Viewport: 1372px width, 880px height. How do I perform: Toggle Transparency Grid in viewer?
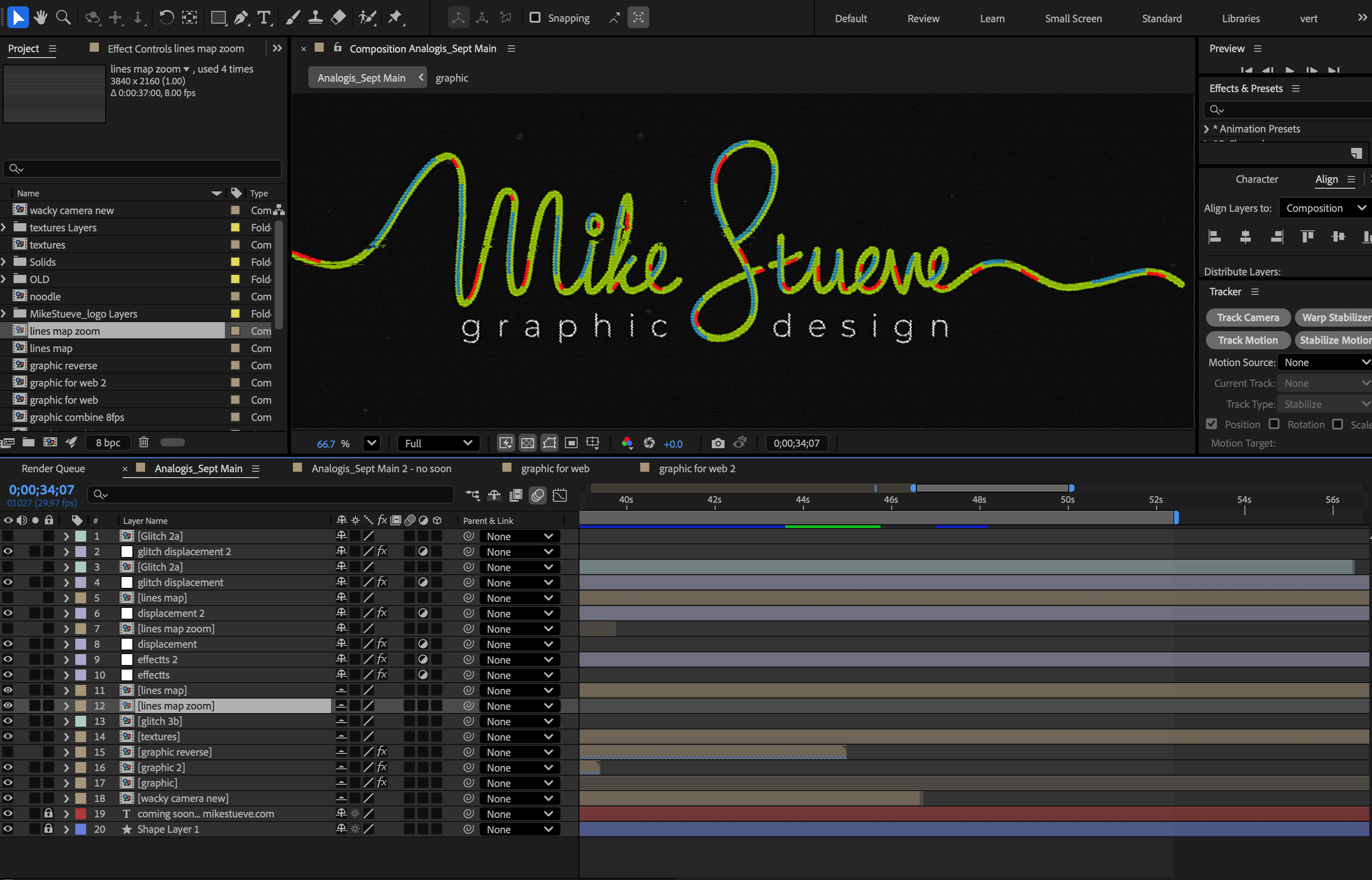528,443
